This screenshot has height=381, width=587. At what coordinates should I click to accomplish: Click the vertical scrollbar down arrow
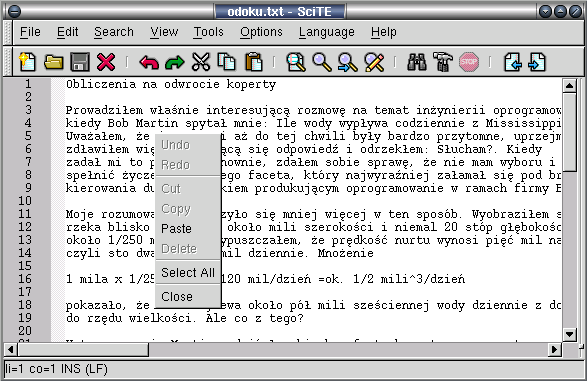[x=570, y=334]
